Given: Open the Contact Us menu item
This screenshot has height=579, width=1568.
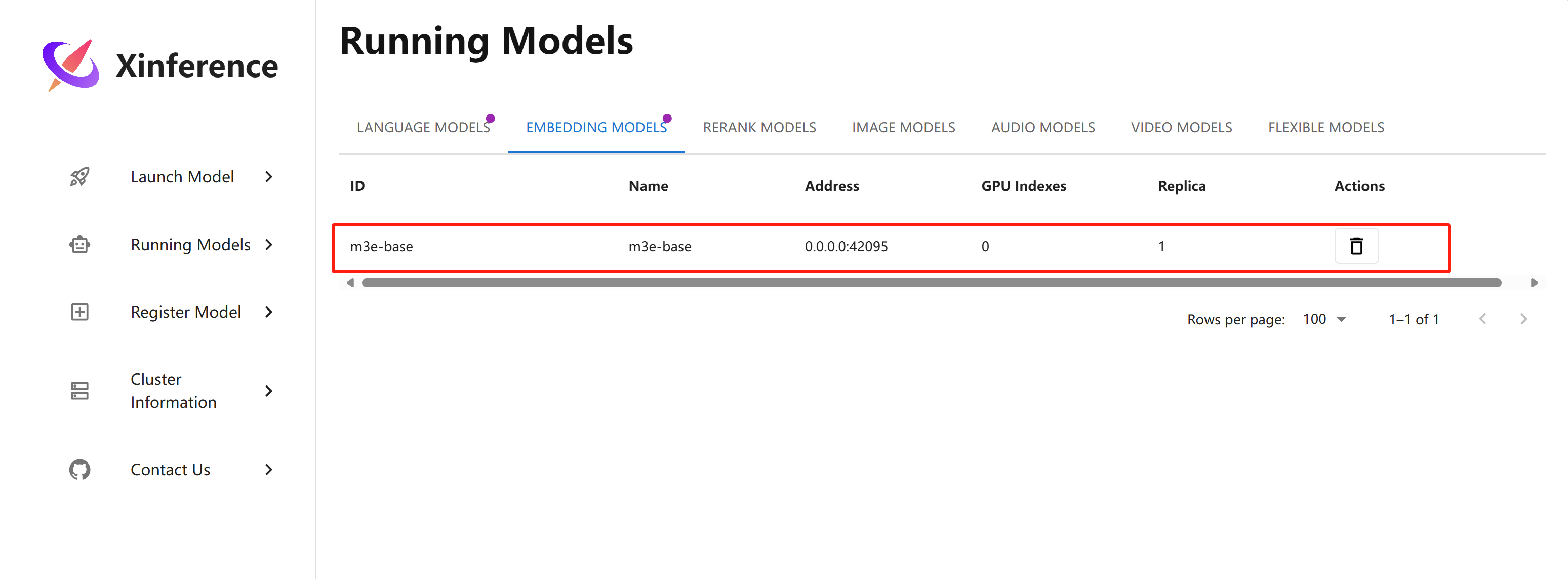Looking at the screenshot, I should point(171,470).
